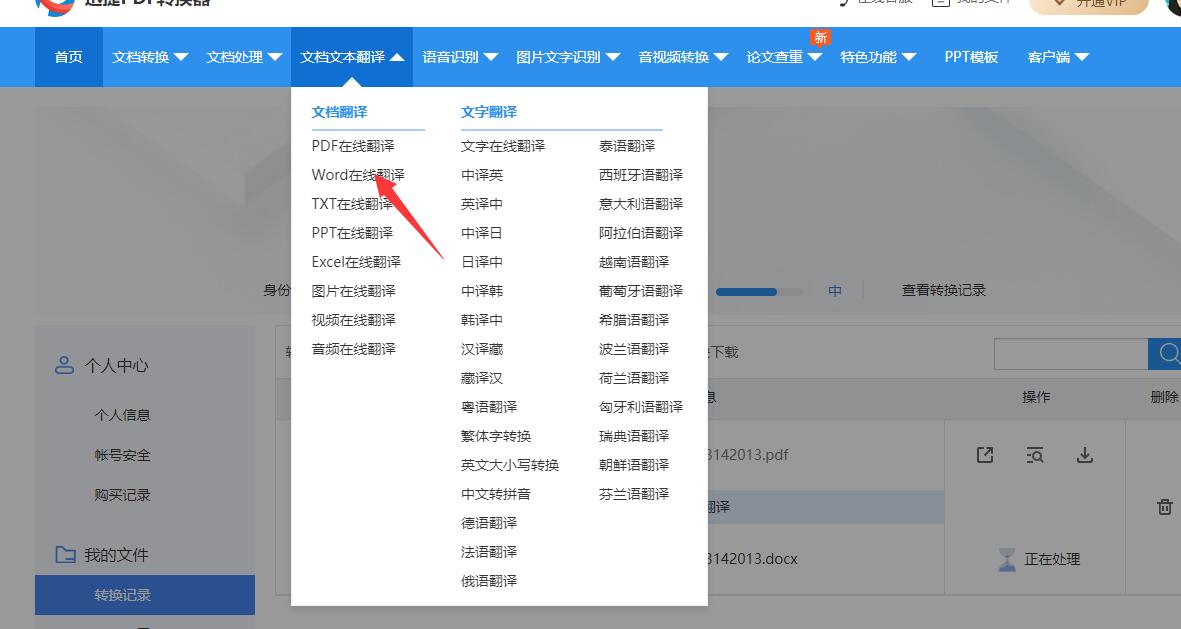Viewport: 1181px width, 629px height.
Task: Choose 视频在线翻译
Action: (x=353, y=320)
